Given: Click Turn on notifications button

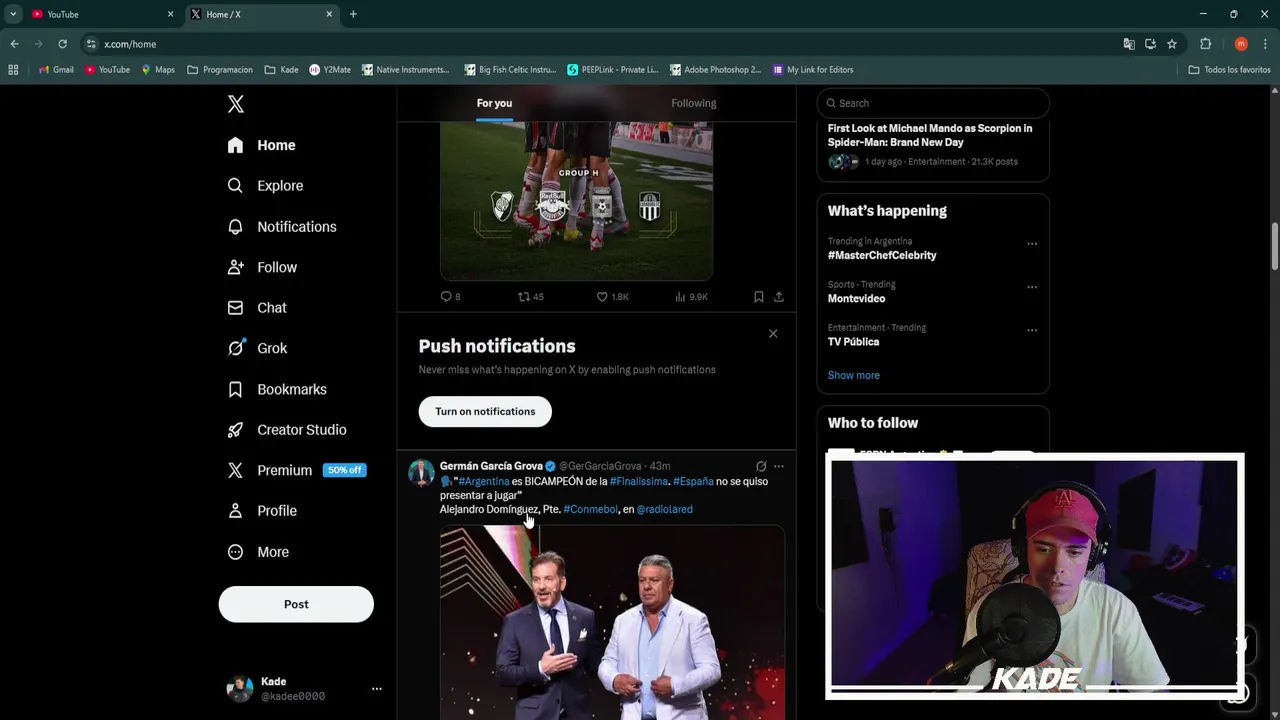Looking at the screenshot, I should [x=485, y=411].
